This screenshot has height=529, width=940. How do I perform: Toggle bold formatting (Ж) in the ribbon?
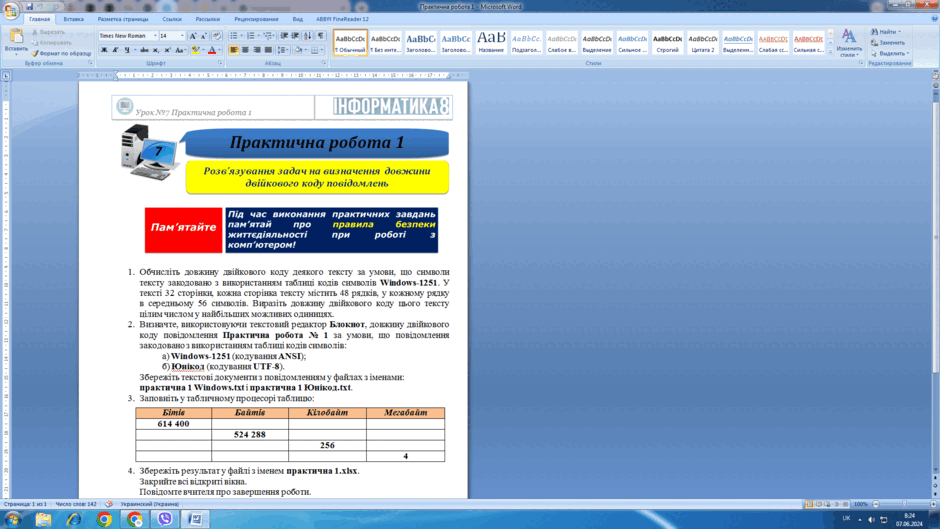coord(104,50)
